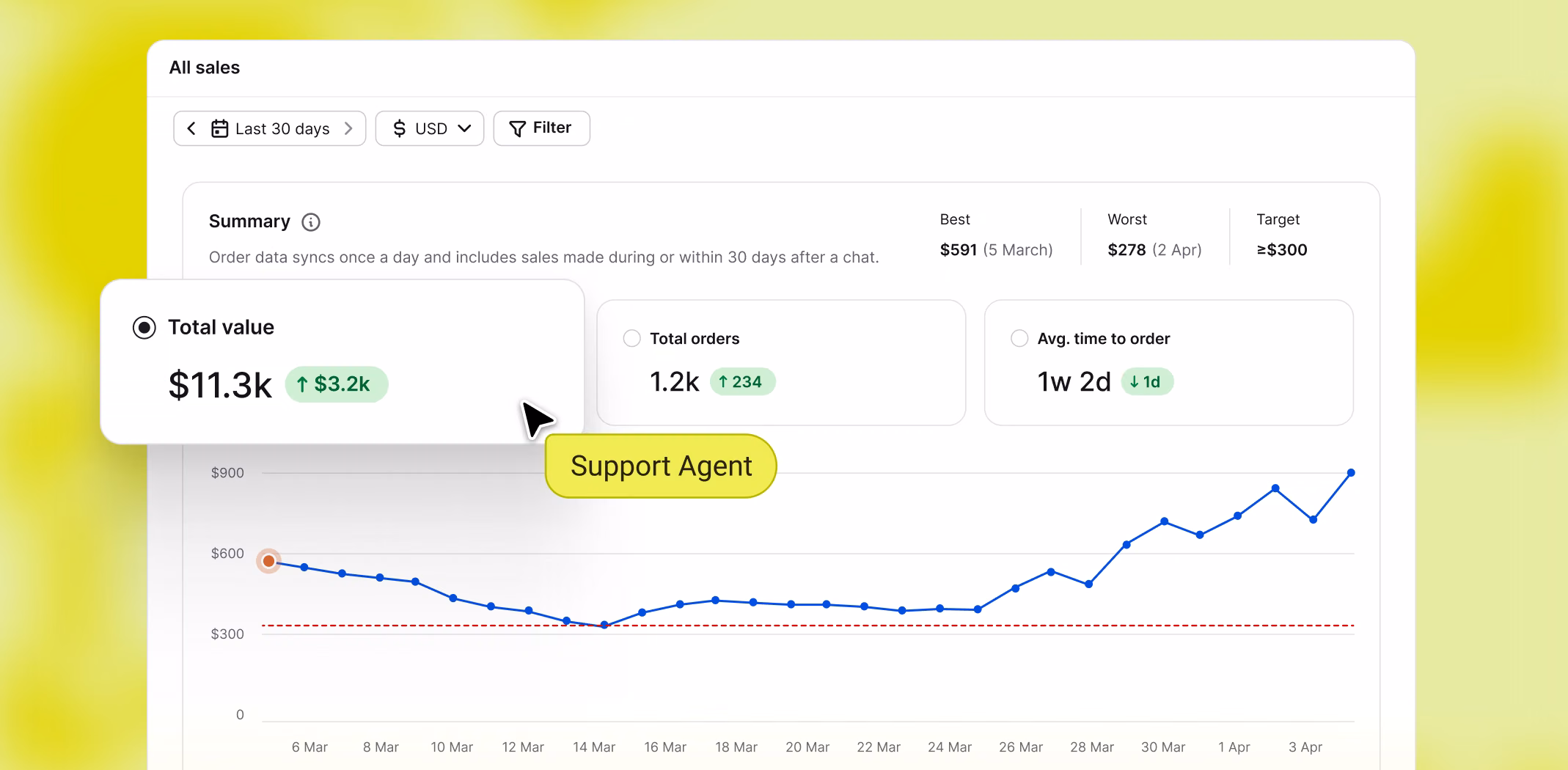
Task: Click the last data point at $900
Action: pos(1351,473)
